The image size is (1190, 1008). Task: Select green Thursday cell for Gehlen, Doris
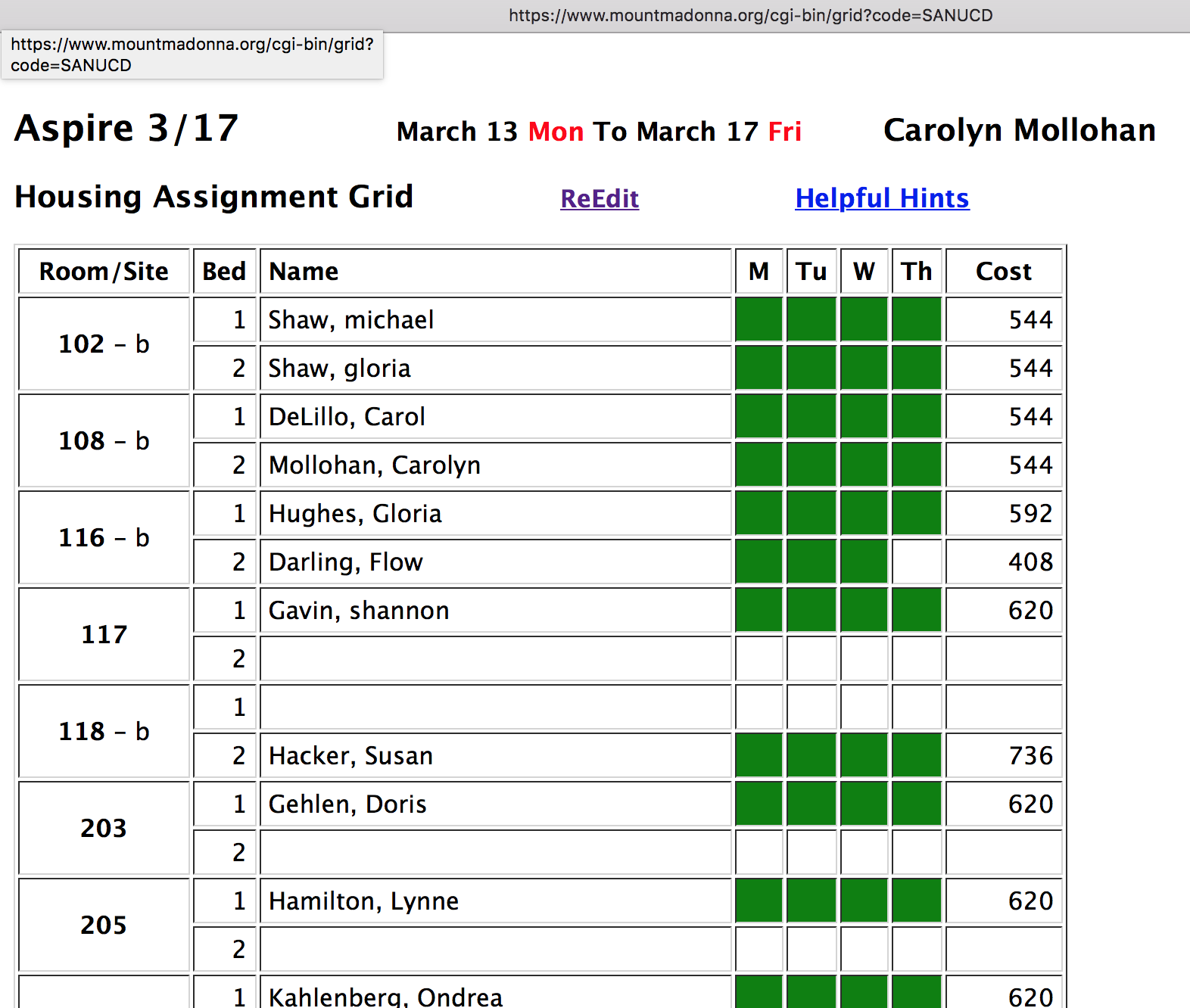click(x=917, y=804)
